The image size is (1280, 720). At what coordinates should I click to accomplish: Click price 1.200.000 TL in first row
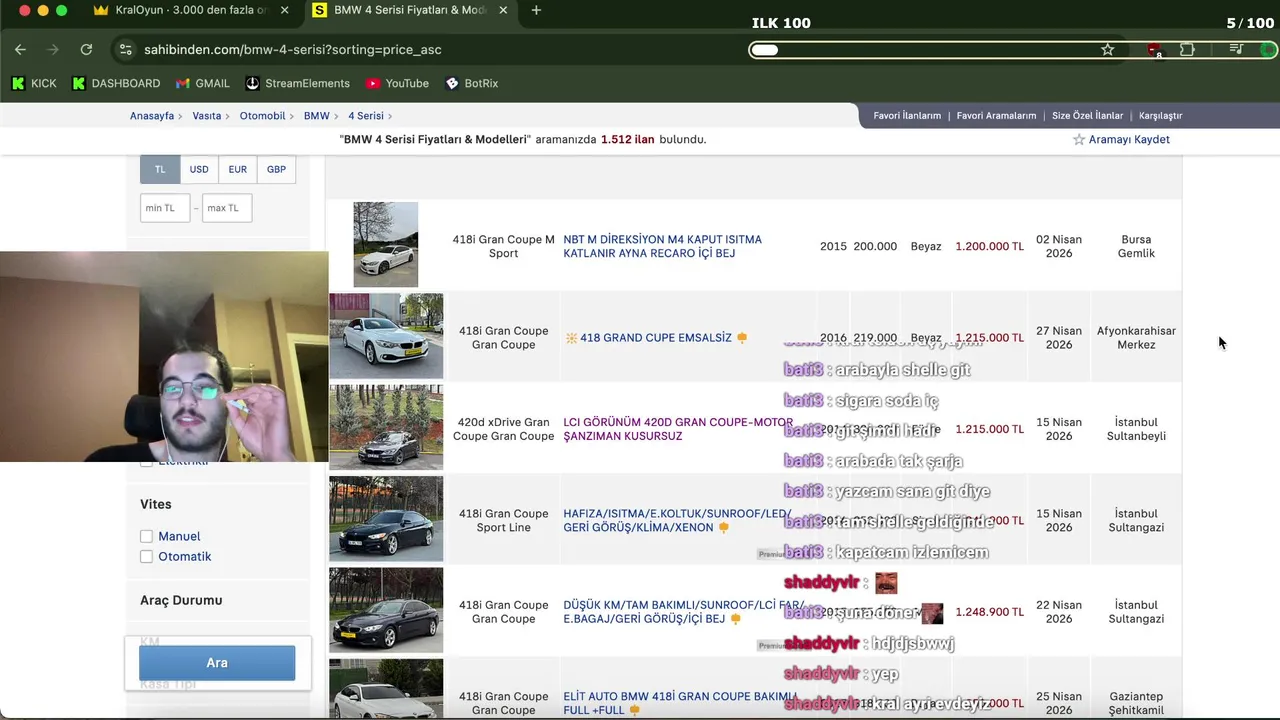pyautogui.click(x=989, y=246)
